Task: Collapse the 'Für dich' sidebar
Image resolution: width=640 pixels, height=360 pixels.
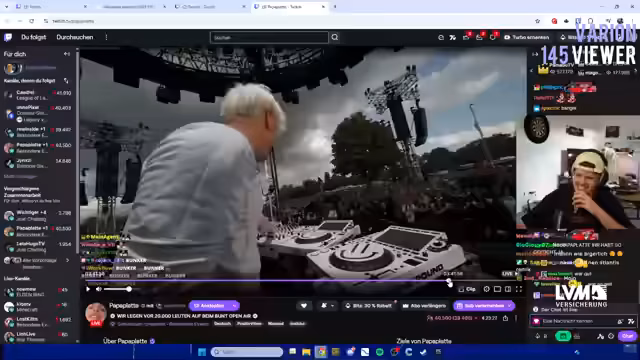Action: (x=67, y=54)
